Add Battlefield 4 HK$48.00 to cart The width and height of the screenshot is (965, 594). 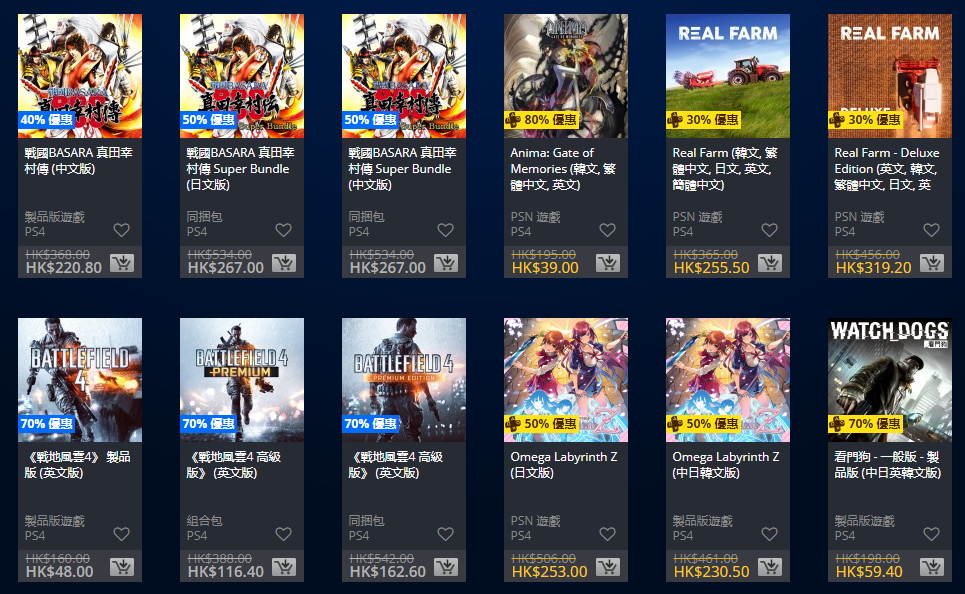click(122, 568)
